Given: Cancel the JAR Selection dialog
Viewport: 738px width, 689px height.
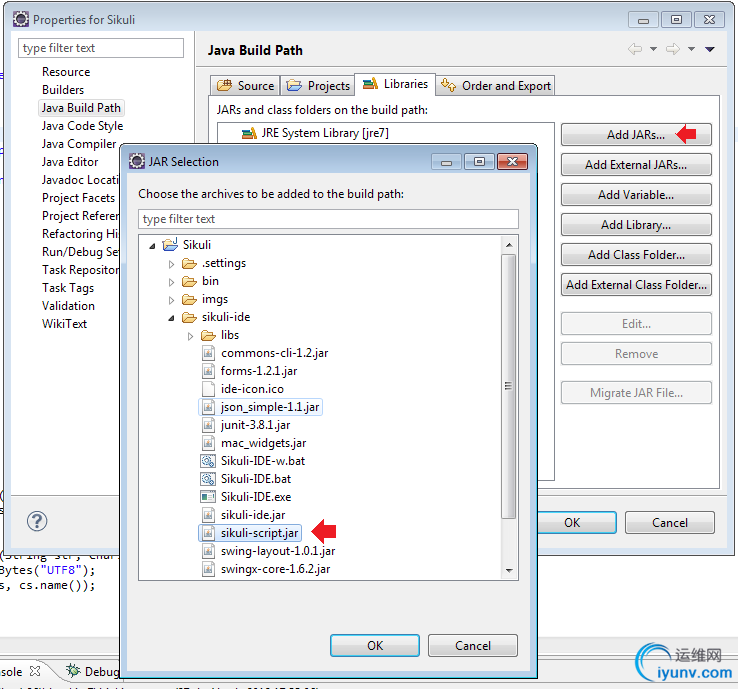Looking at the screenshot, I should click(x=473, y=645).
